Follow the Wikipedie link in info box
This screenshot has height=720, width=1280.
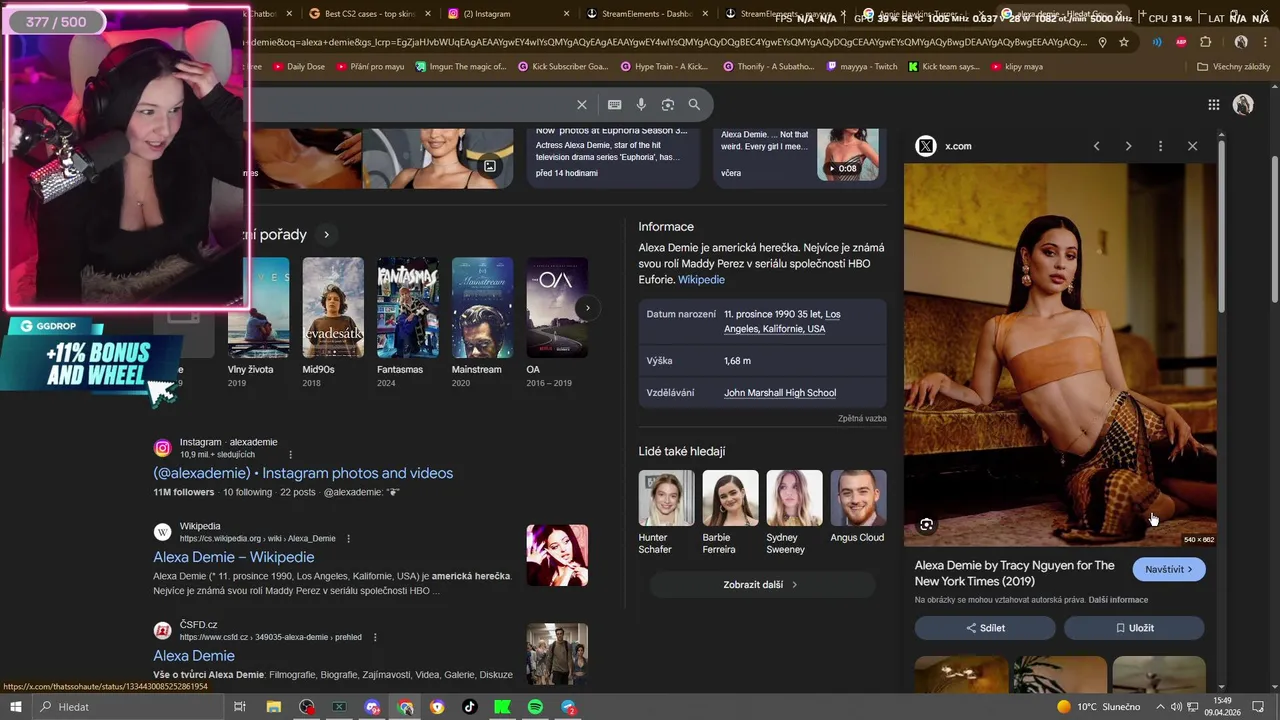click(701, 280)
